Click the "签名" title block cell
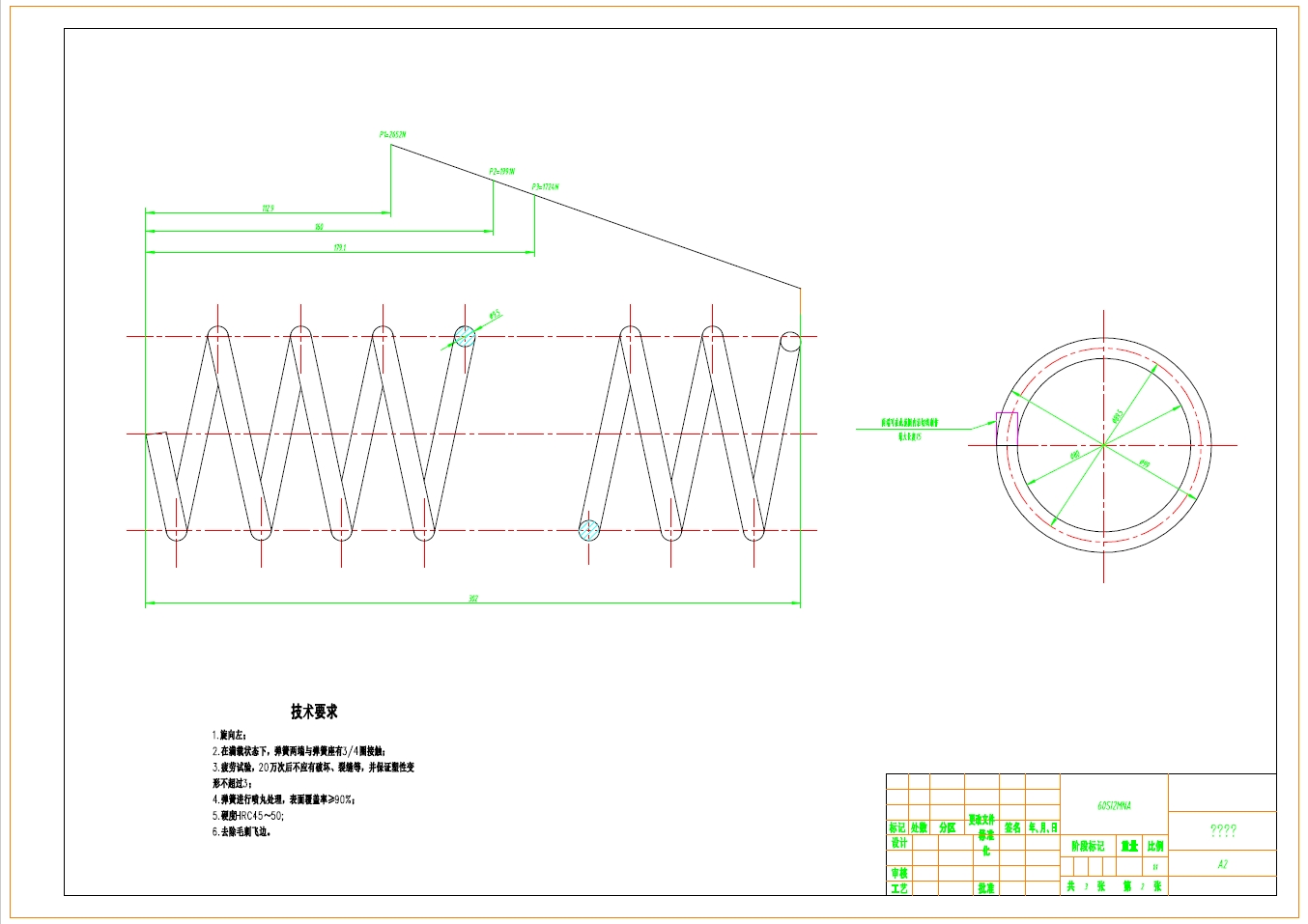 (1012, 827)
